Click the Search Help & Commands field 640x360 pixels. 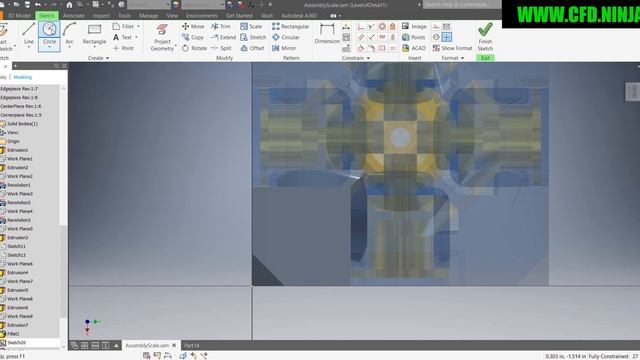[461, 4]
